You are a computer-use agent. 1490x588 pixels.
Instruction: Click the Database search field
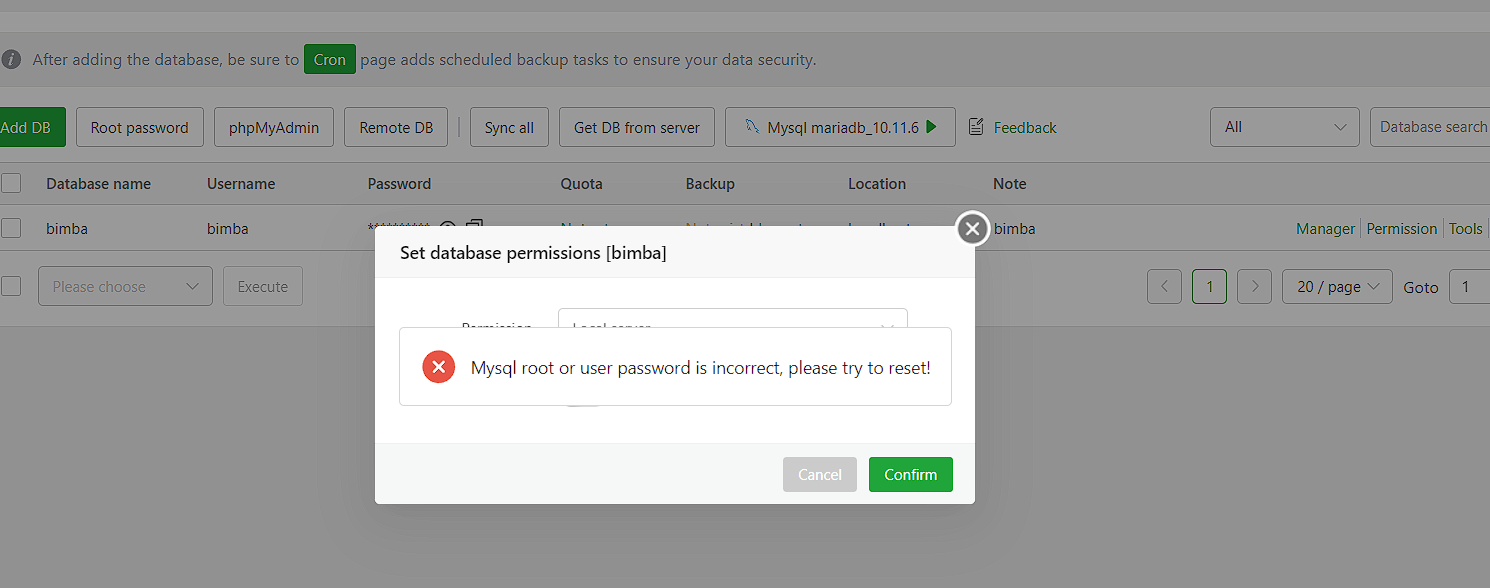click(x=1432, y=127)
